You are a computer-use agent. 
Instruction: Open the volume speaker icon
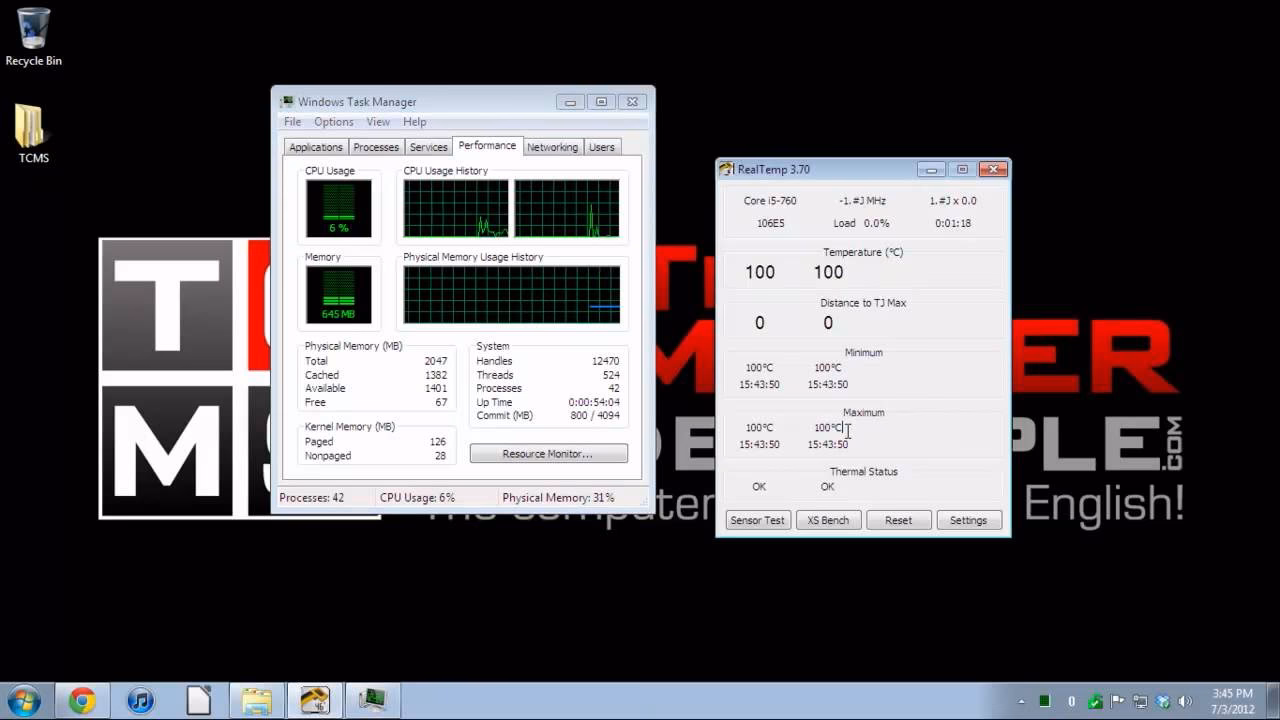point(1186,701)
